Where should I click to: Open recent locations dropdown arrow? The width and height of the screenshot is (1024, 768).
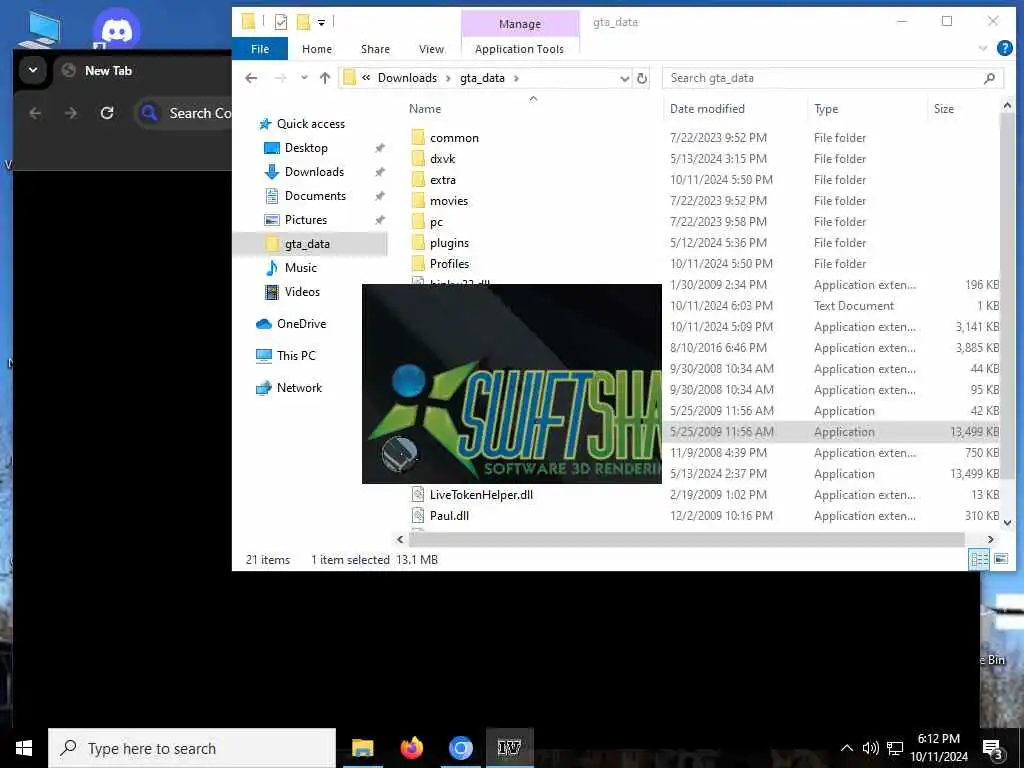[x=304, y=78]
